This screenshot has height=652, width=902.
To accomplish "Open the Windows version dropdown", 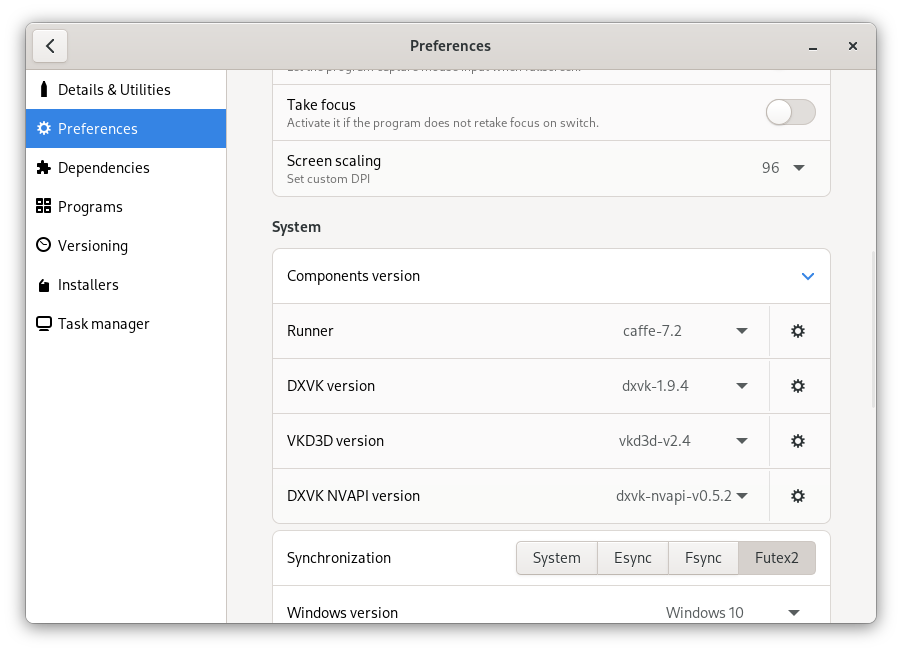I will (x=734, y=613).
